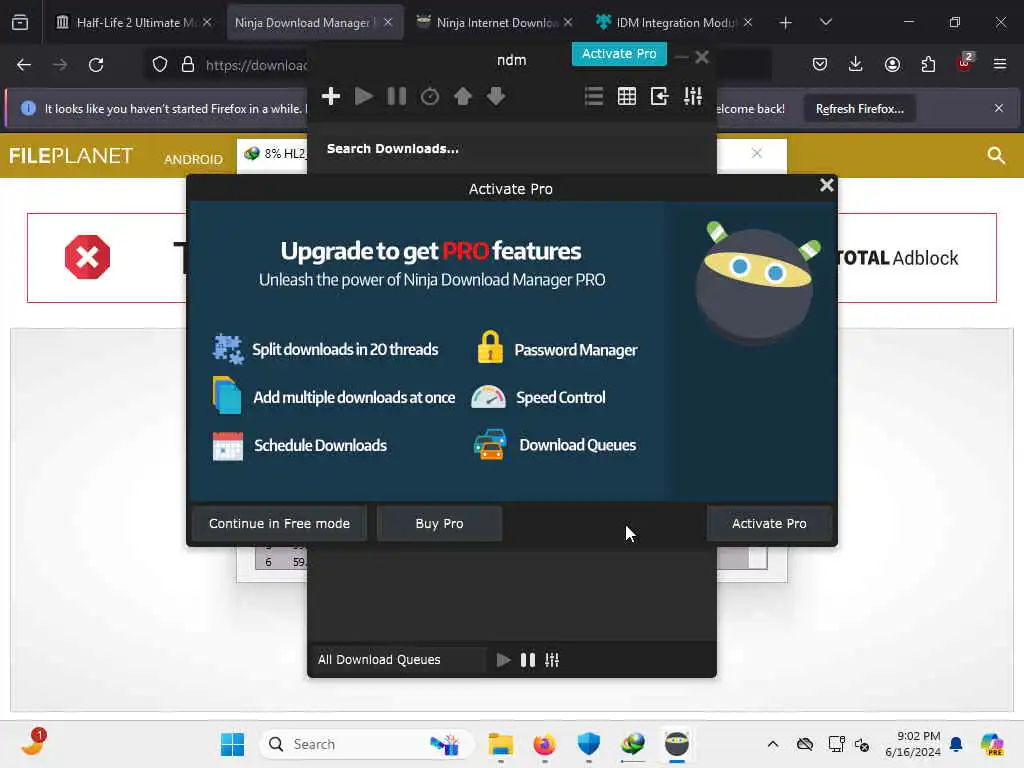Open queue settings sliders icon in bottom bar

pyautogui.click(x=552, y=660)
